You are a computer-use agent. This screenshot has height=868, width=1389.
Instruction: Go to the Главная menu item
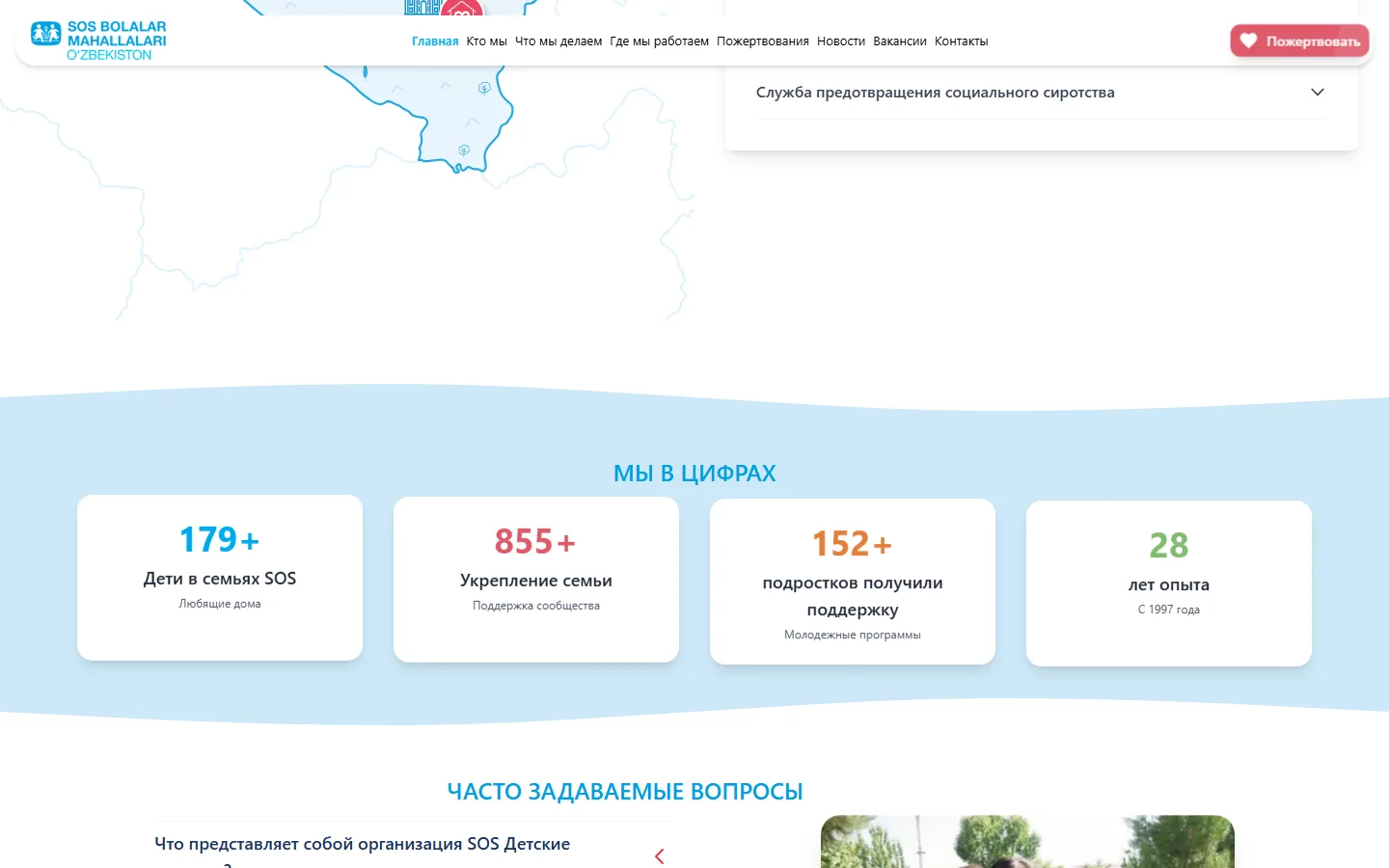(435, 41)
